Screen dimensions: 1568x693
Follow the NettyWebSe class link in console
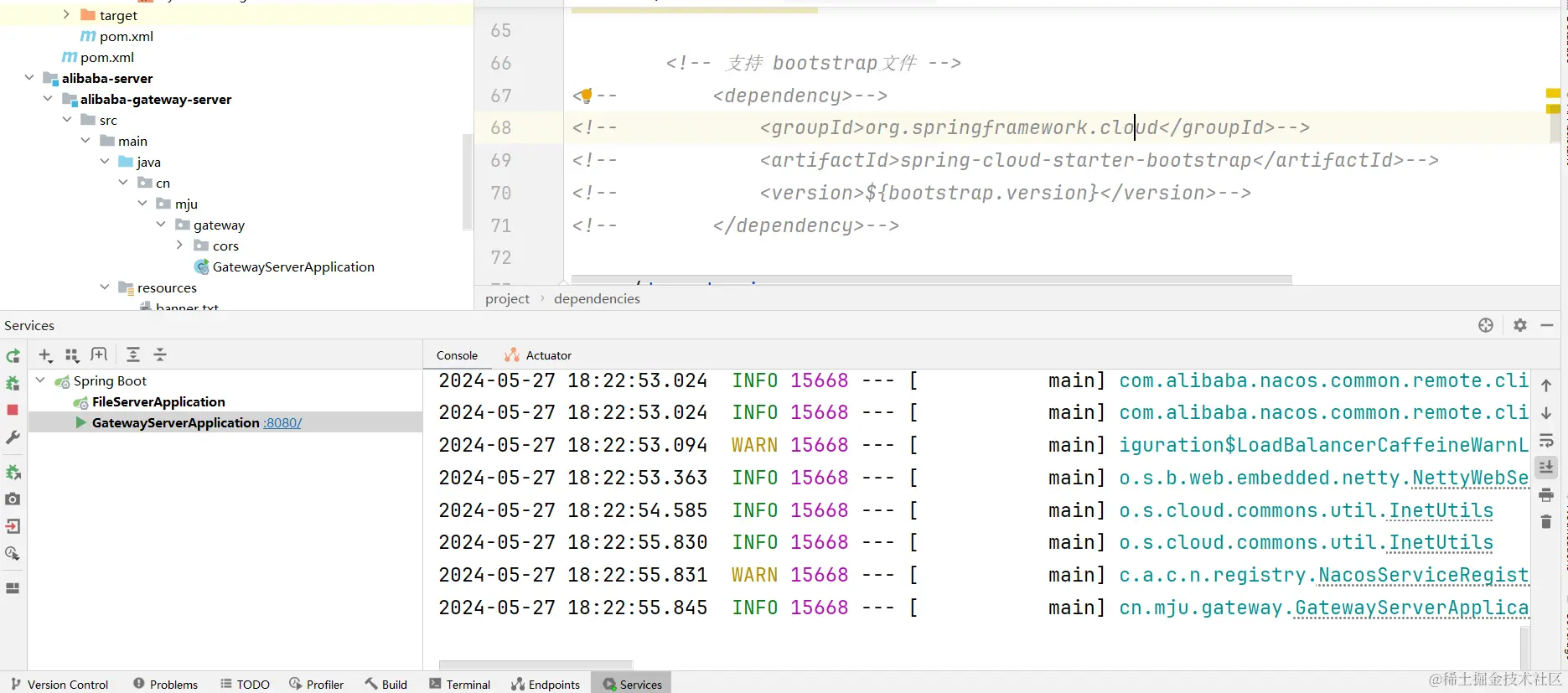click(1471, 478)
